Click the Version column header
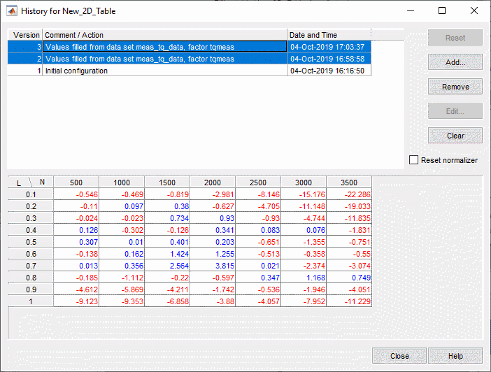The width and height of the screenshot is (491, 372). coord(26,35)
